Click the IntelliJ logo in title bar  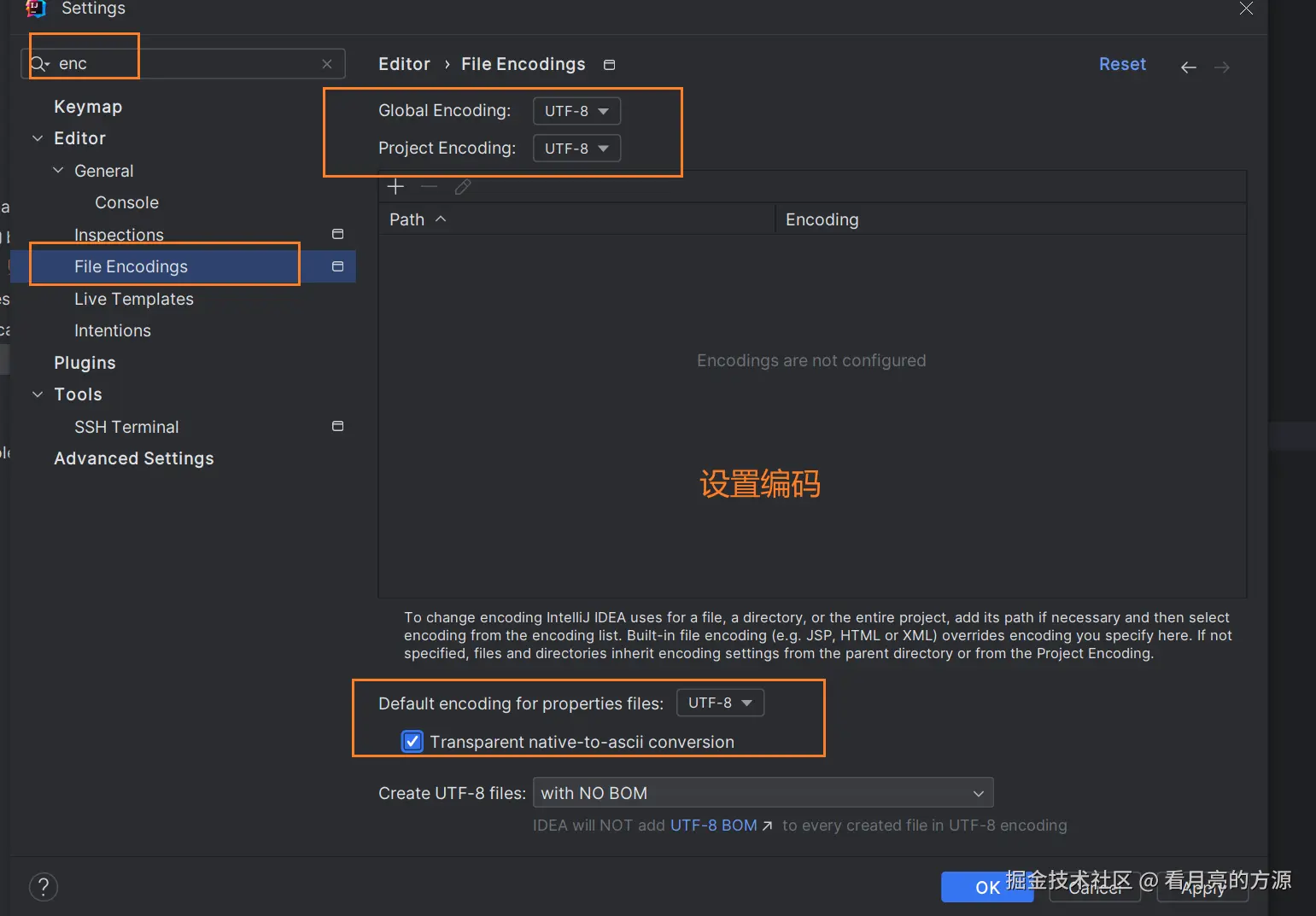pos(35,9)
